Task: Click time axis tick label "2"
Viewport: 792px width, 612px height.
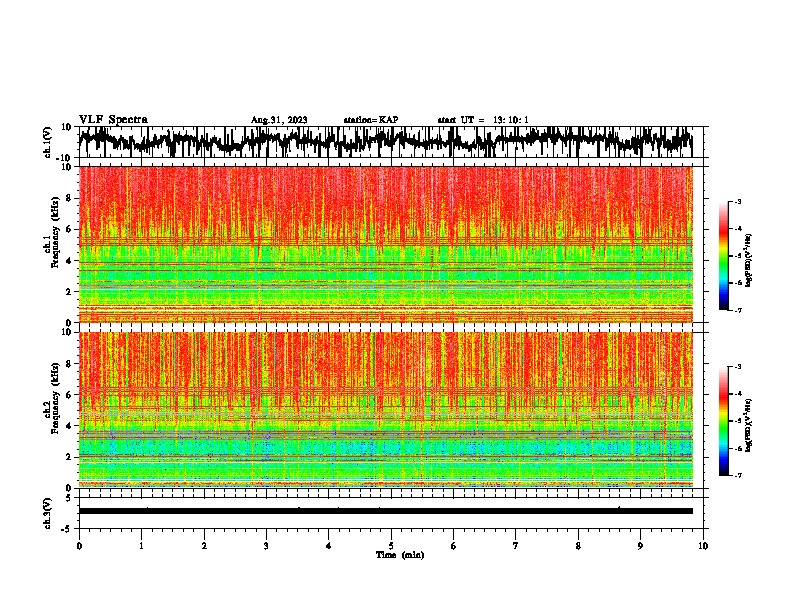Action: click(204, 546)
